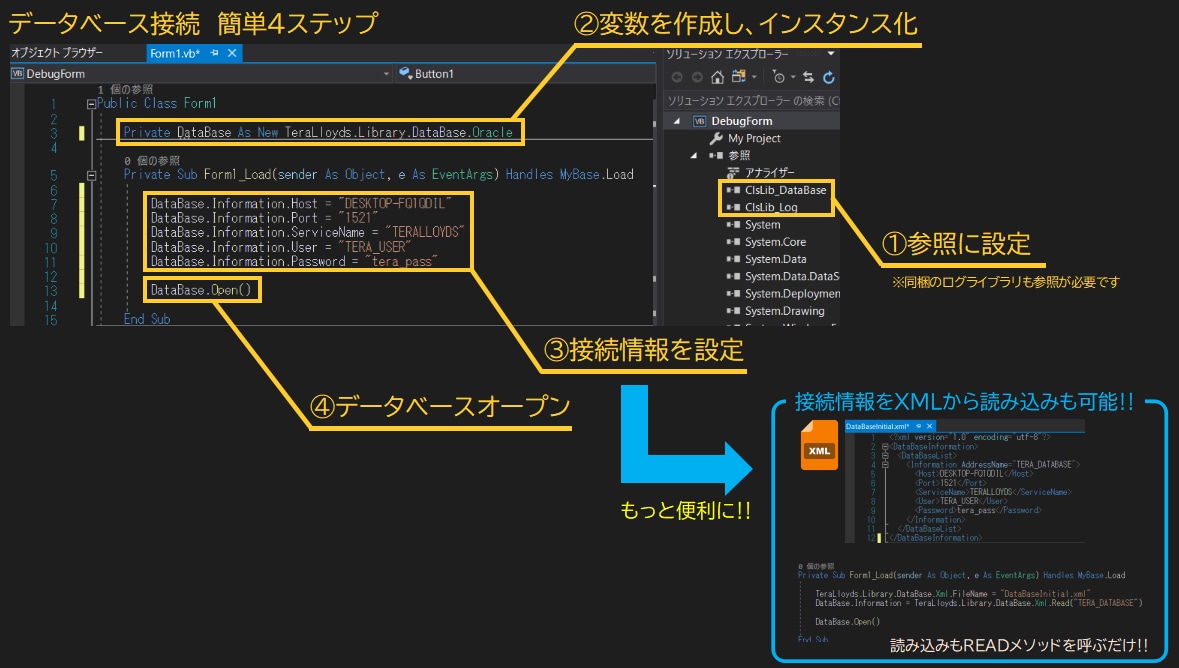The height and width of the screenshot is (668, 1179).
Task: Select the System reference
Action: tap(762, 225)
